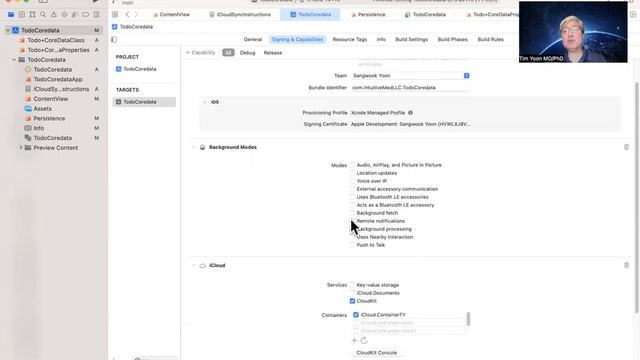Expand the Preview Content folder

point(21,148)
